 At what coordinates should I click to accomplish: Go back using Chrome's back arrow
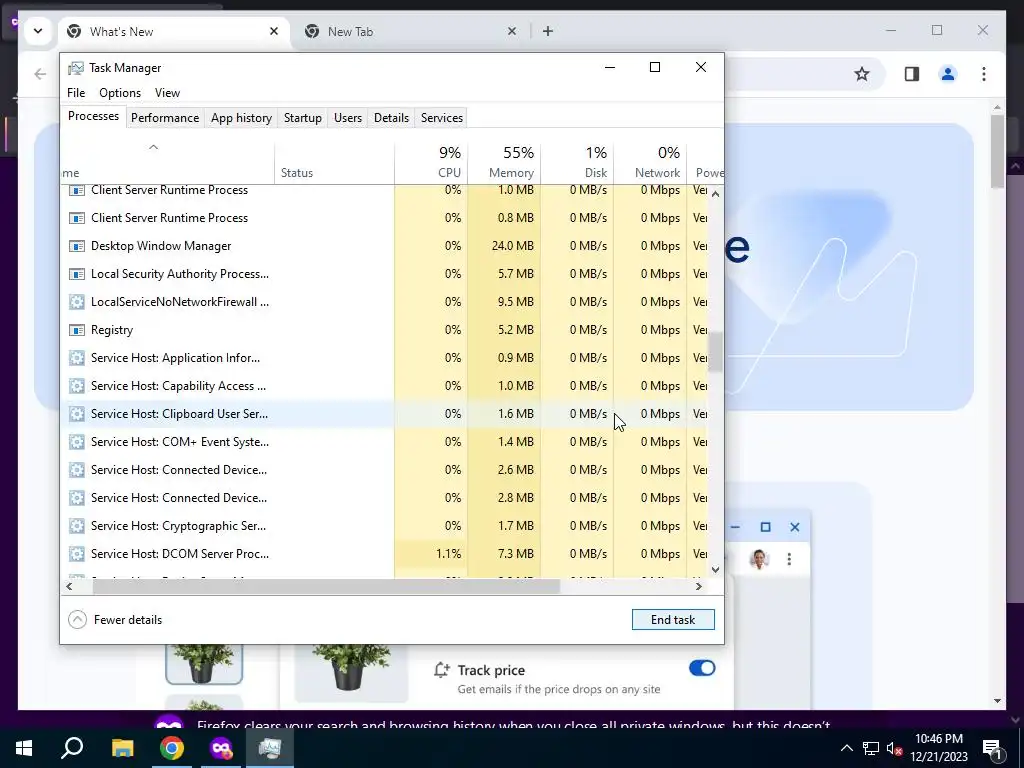(40, 74)
